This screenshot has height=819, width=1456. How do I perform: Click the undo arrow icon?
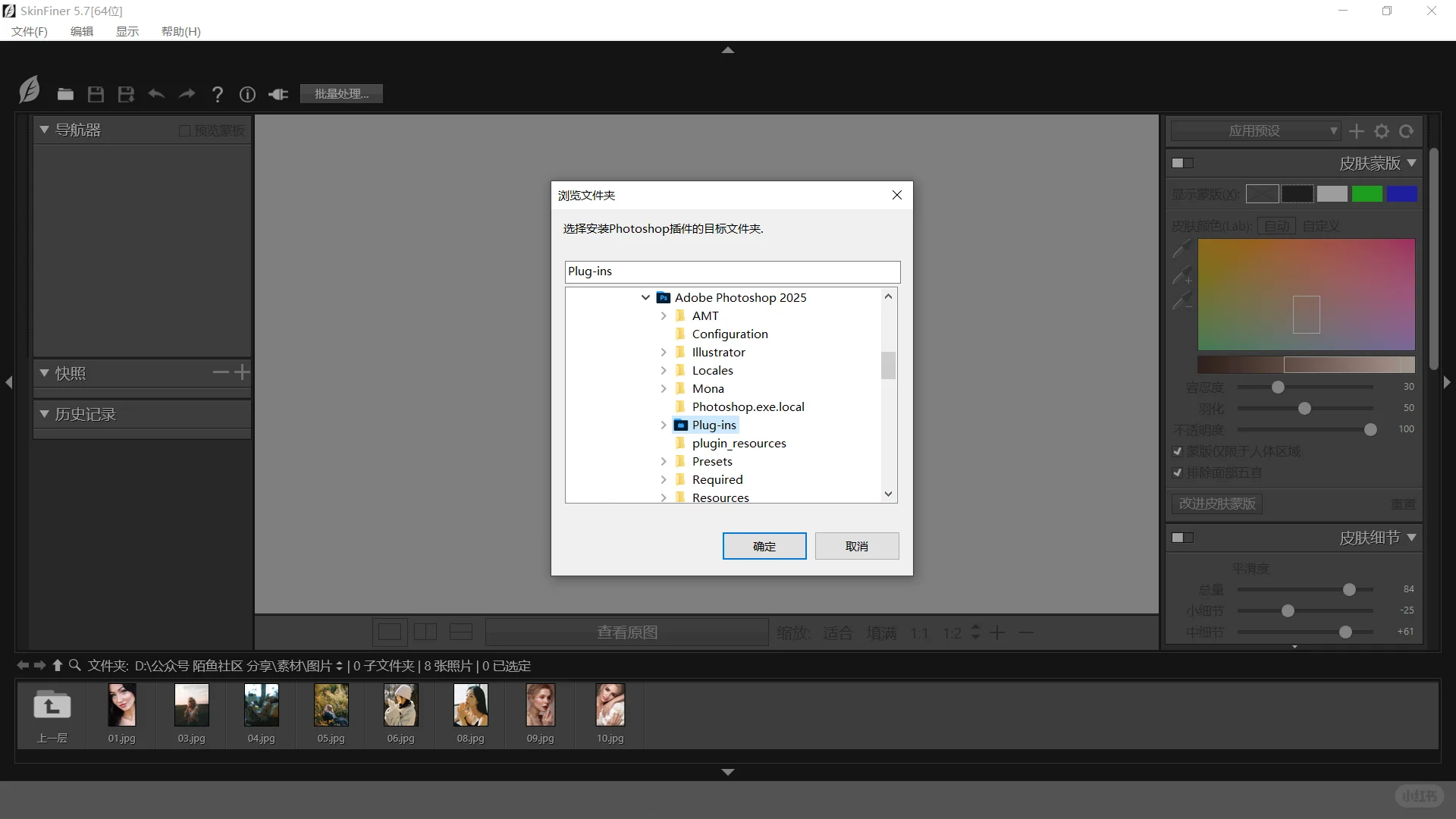(156, 94)
